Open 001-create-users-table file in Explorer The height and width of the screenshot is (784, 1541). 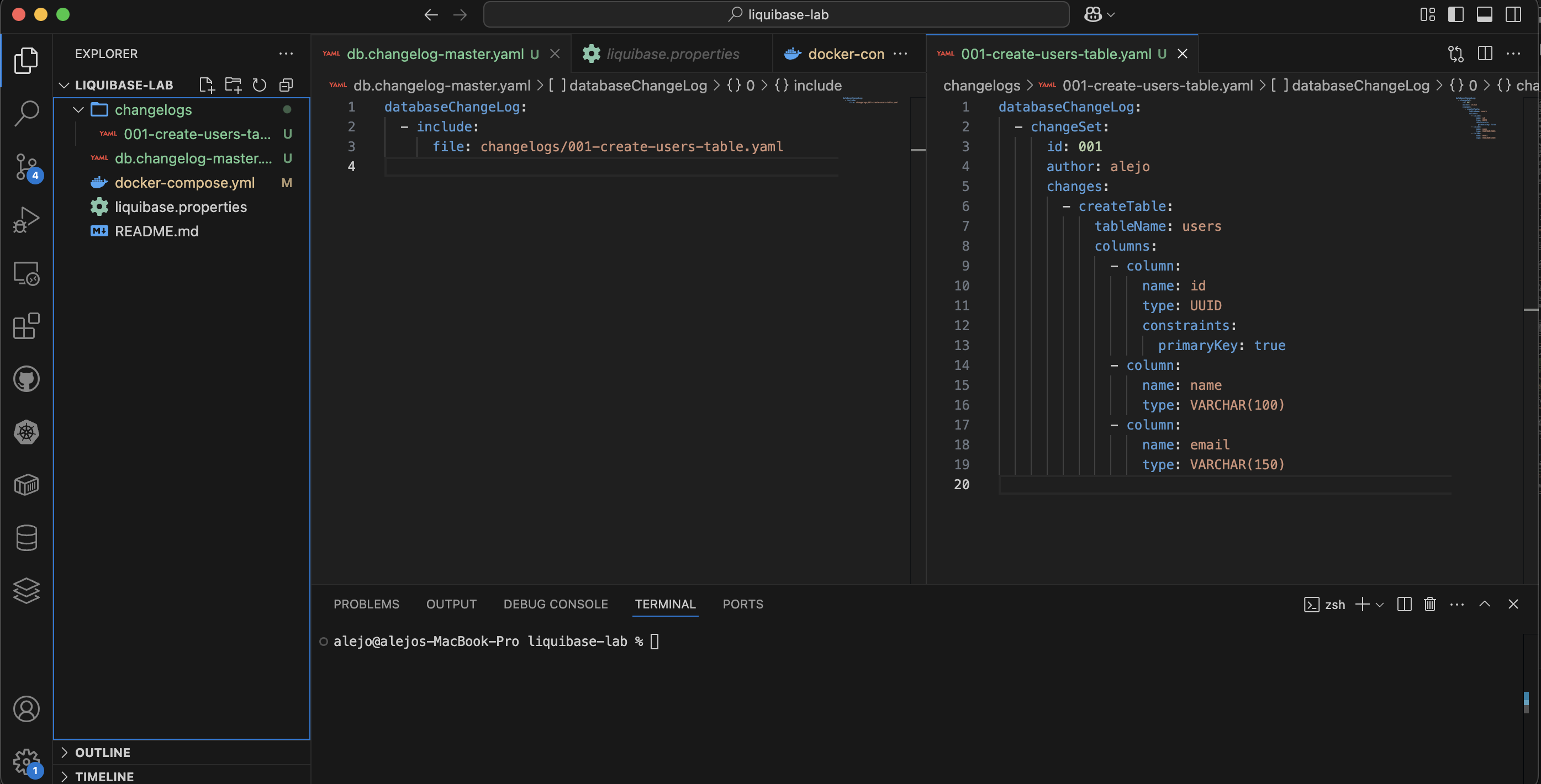[182, 134]
